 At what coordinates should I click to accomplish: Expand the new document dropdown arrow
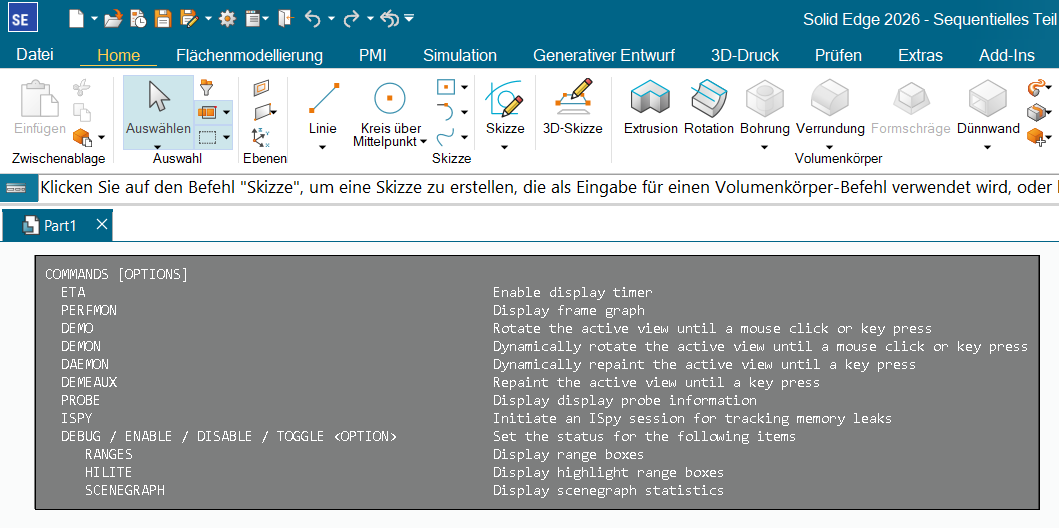[94, 19]
